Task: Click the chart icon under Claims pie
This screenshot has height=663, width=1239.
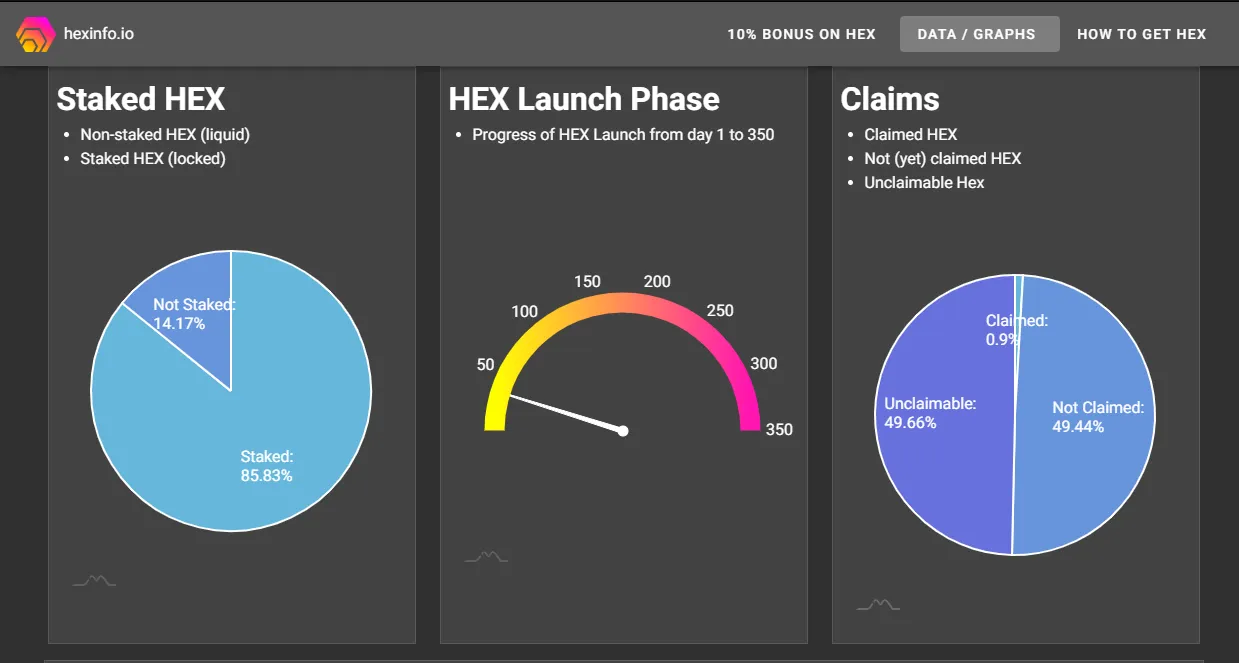Action: click(x=878, y=604)
